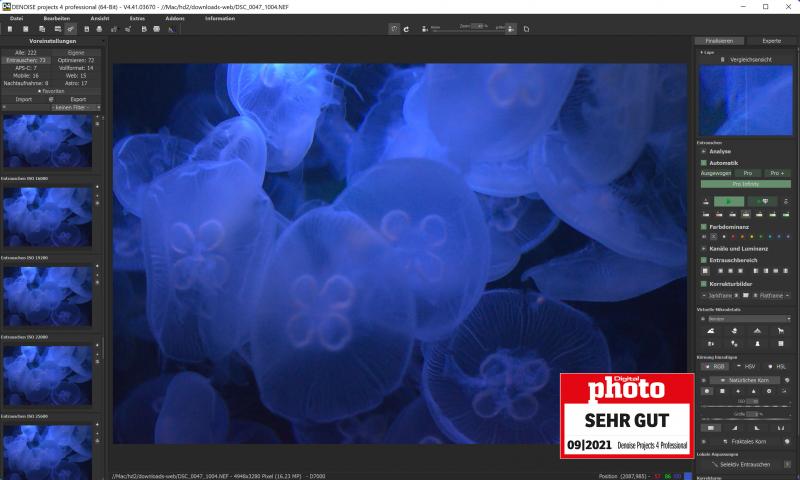
Task: Click the first icon in the top toolbar
Action: point(10,29)
